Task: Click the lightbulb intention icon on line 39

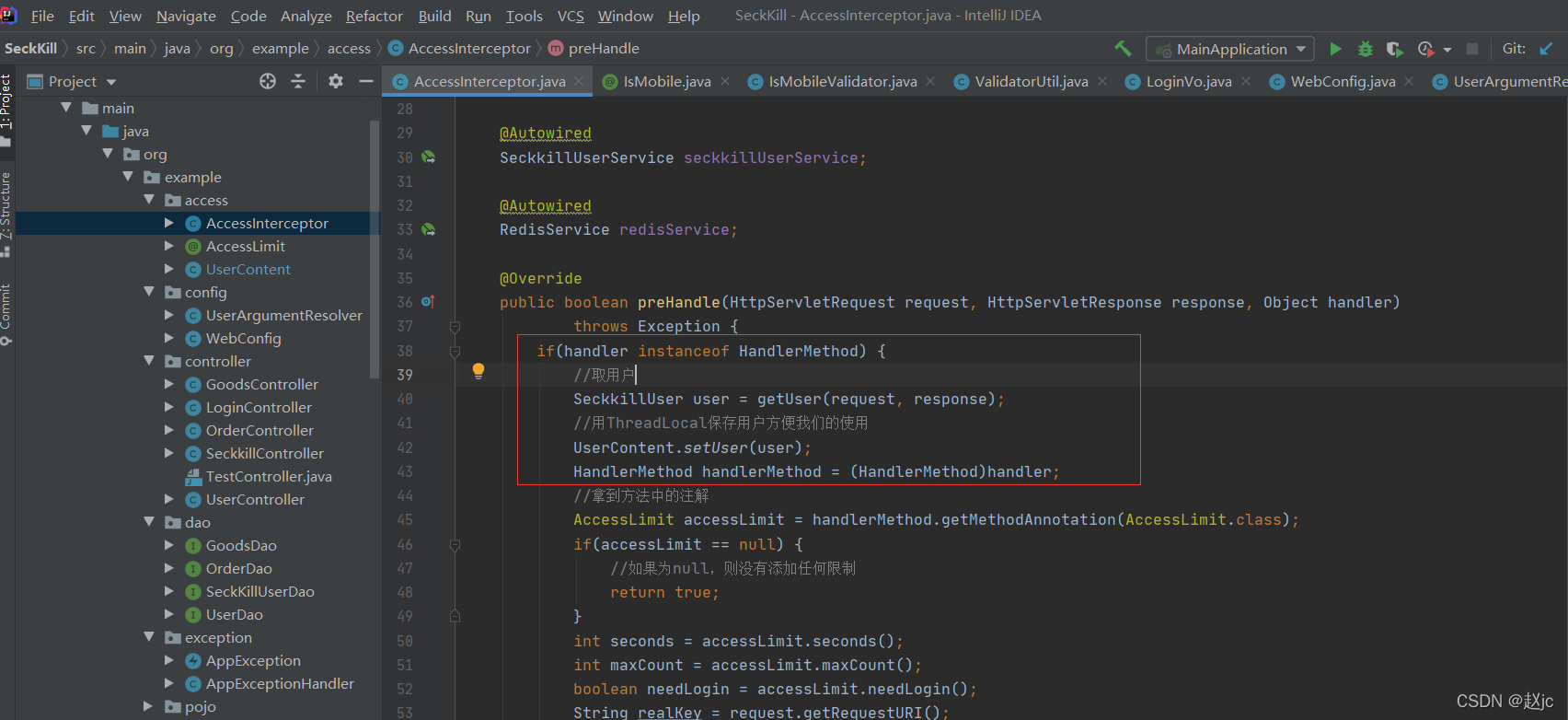Action: pos(478,371)
